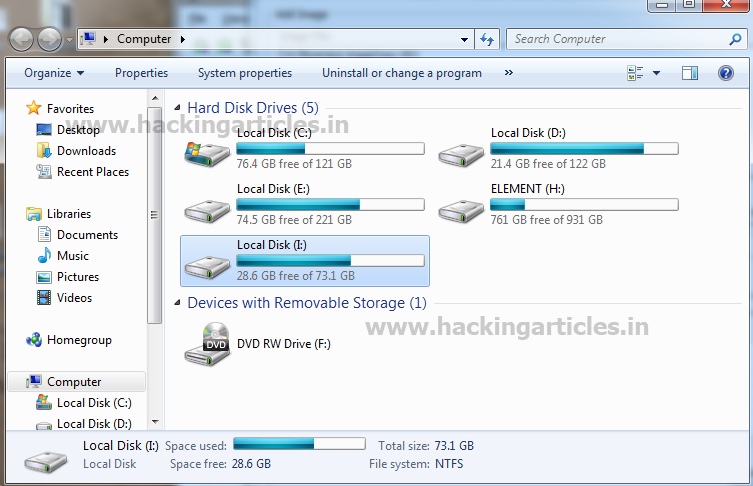This screenshot has width=753, height=486.
Task: Click Uninstall or change a program
Action: pyautogui.click(x=402, y=73)
